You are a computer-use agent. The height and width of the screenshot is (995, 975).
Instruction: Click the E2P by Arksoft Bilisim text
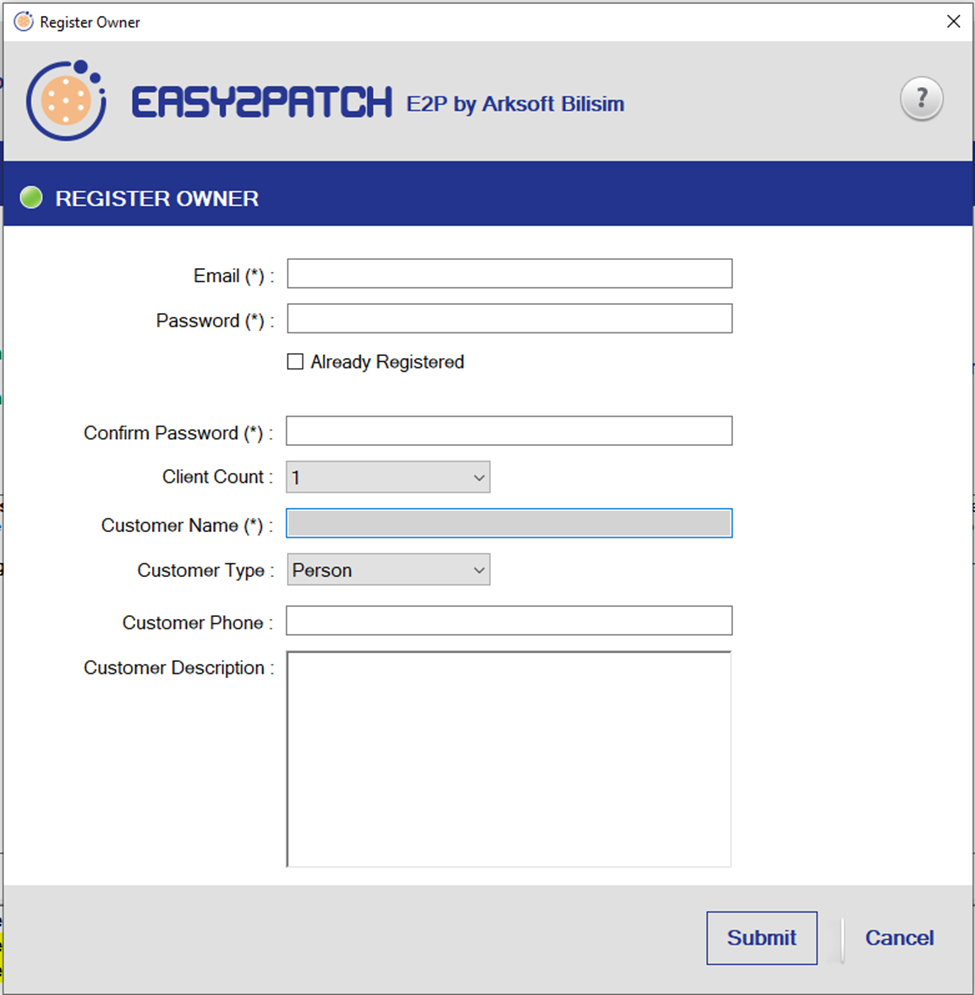[x=515, y=104]
